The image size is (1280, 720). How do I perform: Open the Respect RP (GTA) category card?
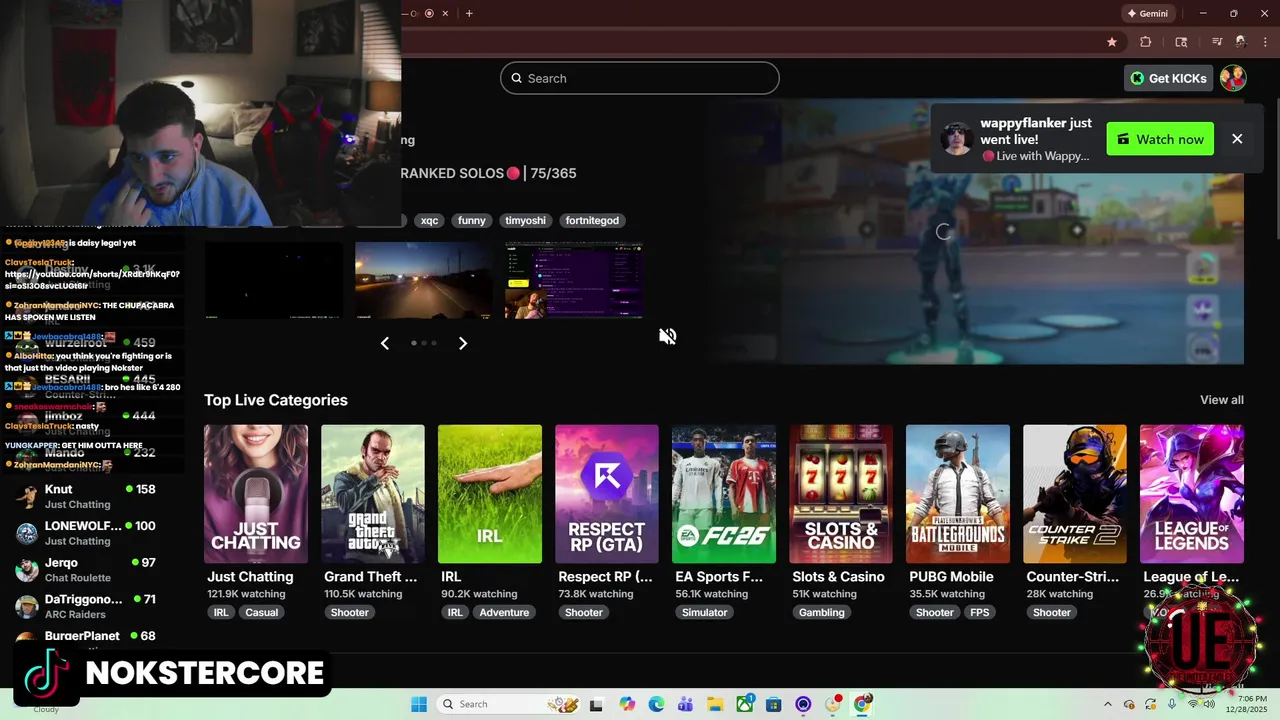[607, 494]
